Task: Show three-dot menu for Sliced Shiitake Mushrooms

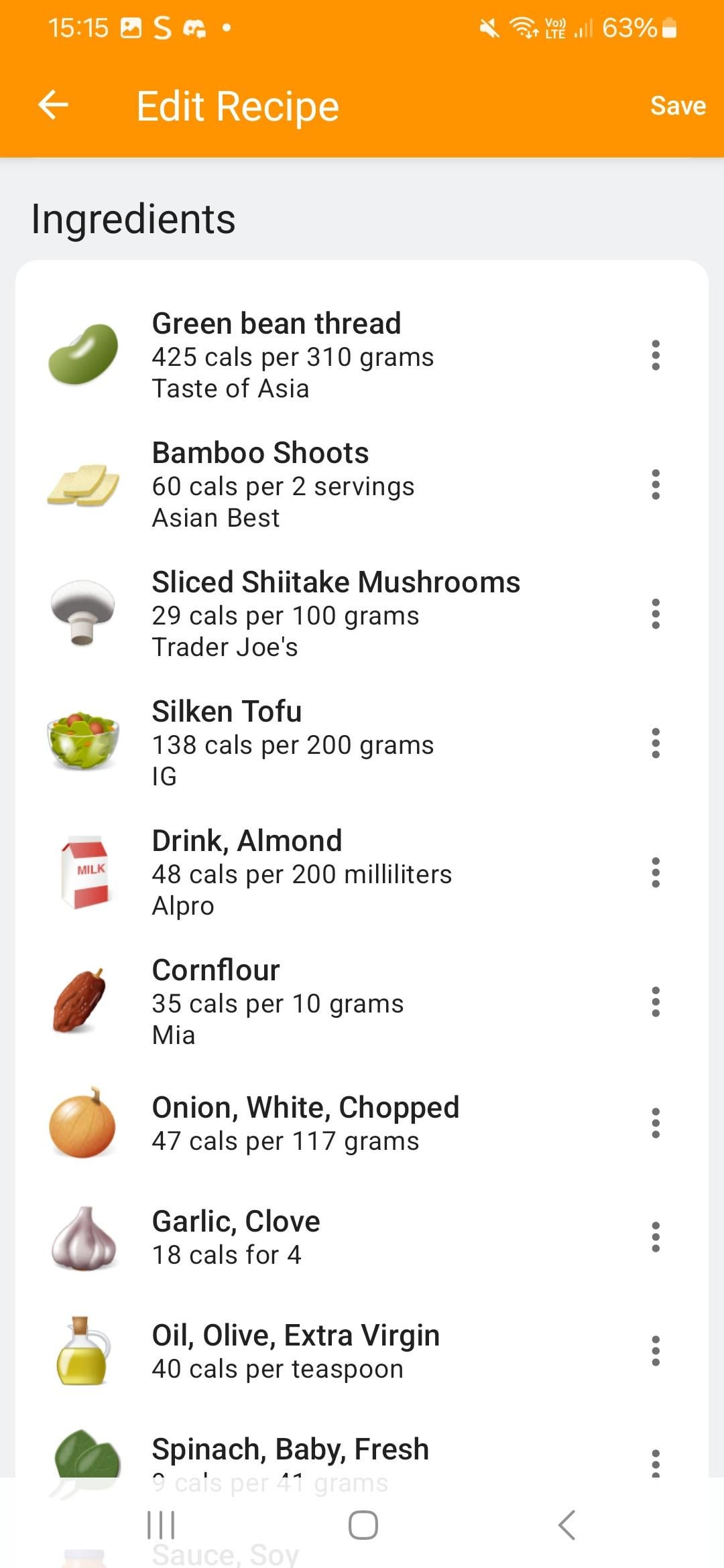Action: pyautogui.click(x=656, y=614)
